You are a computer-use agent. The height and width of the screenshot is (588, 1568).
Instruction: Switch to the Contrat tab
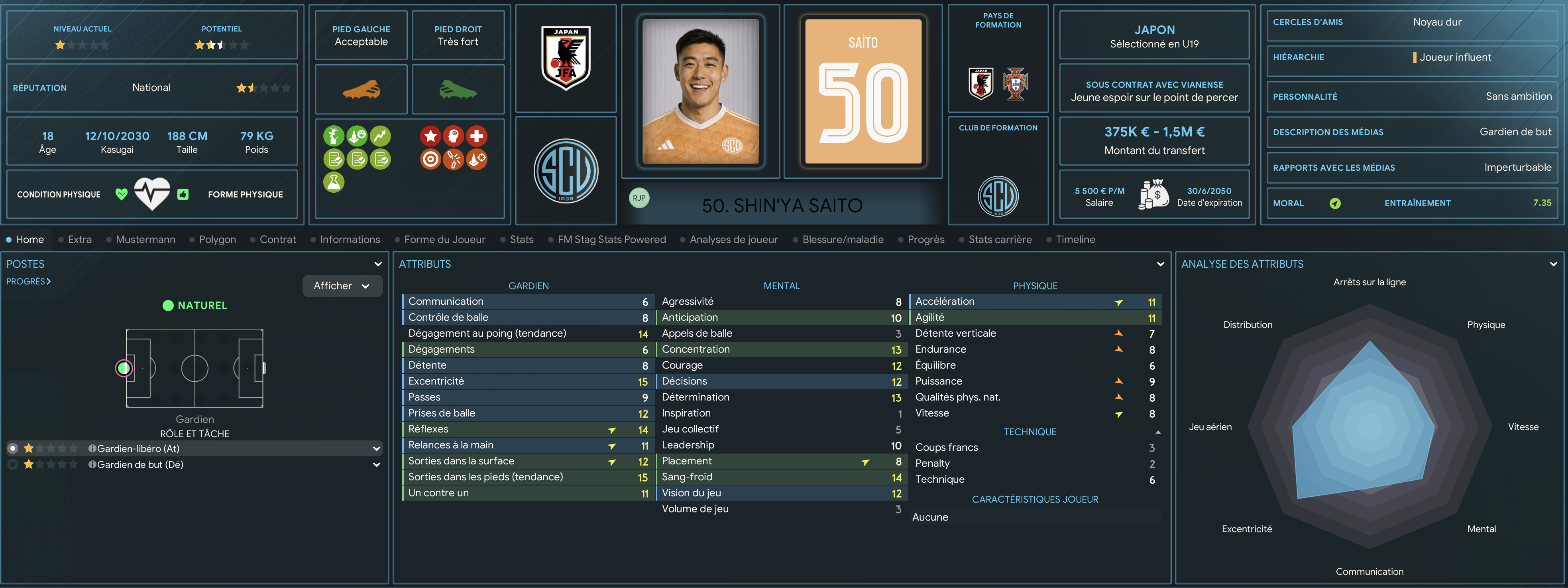click(277, 239)
